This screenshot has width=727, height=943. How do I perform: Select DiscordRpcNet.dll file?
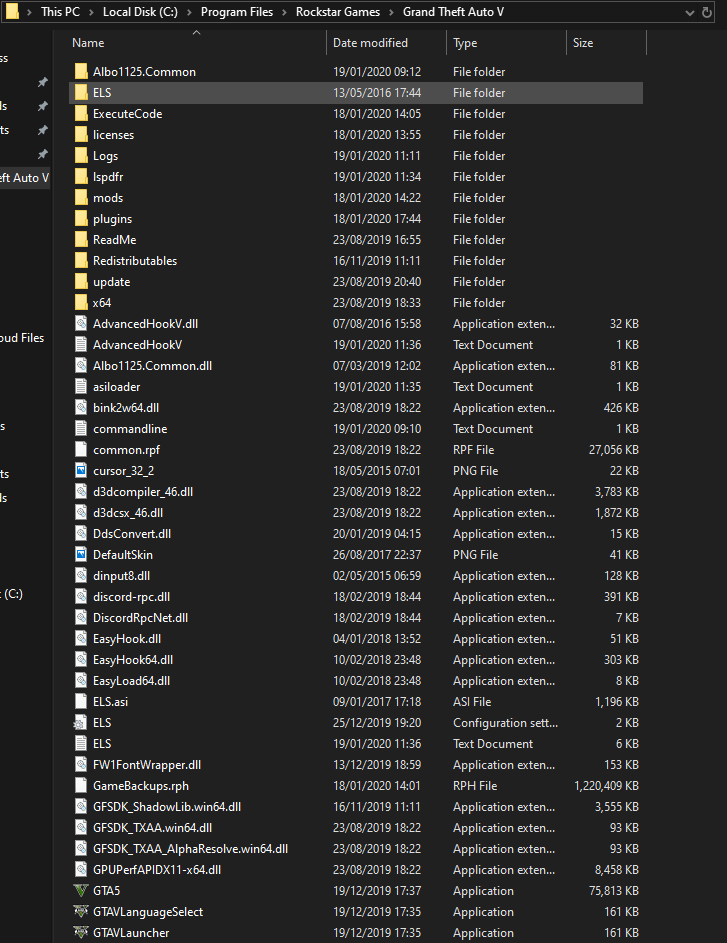pyautogui.click(x=140, y=618)
